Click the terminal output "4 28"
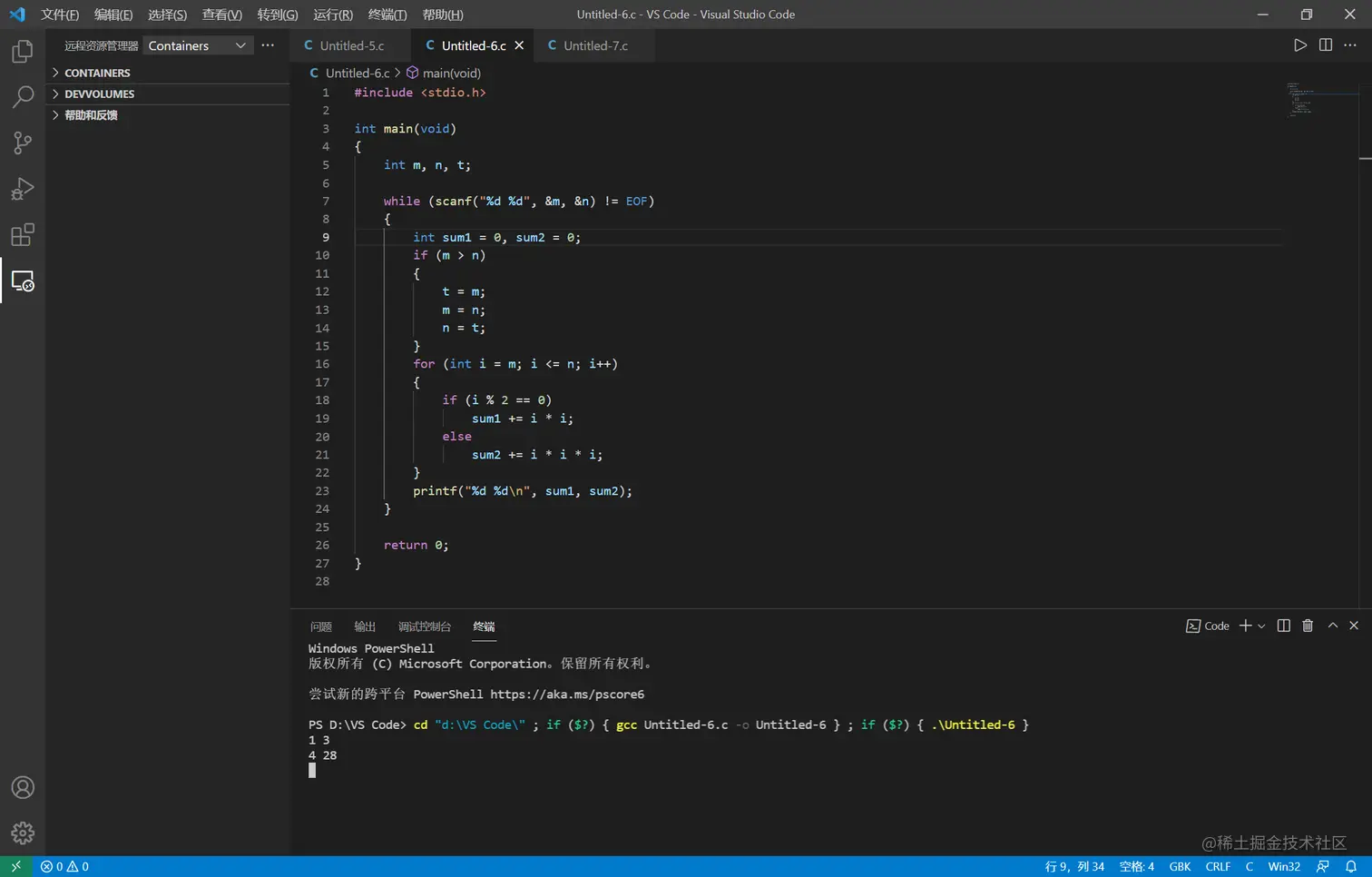The height and width of the screenshot is (877, 1372). pos(322,755)
